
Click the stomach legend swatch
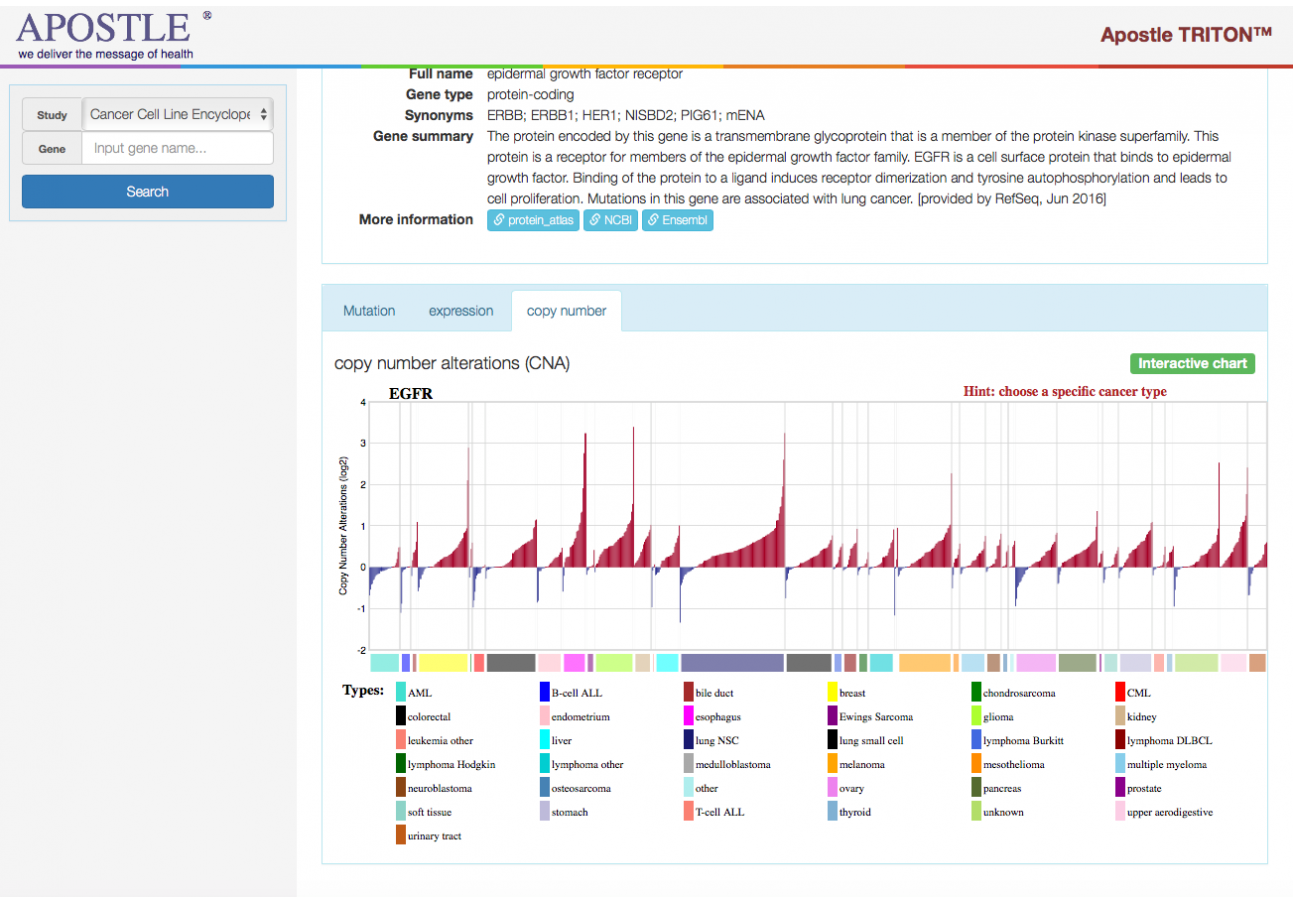tap(545, 812)
